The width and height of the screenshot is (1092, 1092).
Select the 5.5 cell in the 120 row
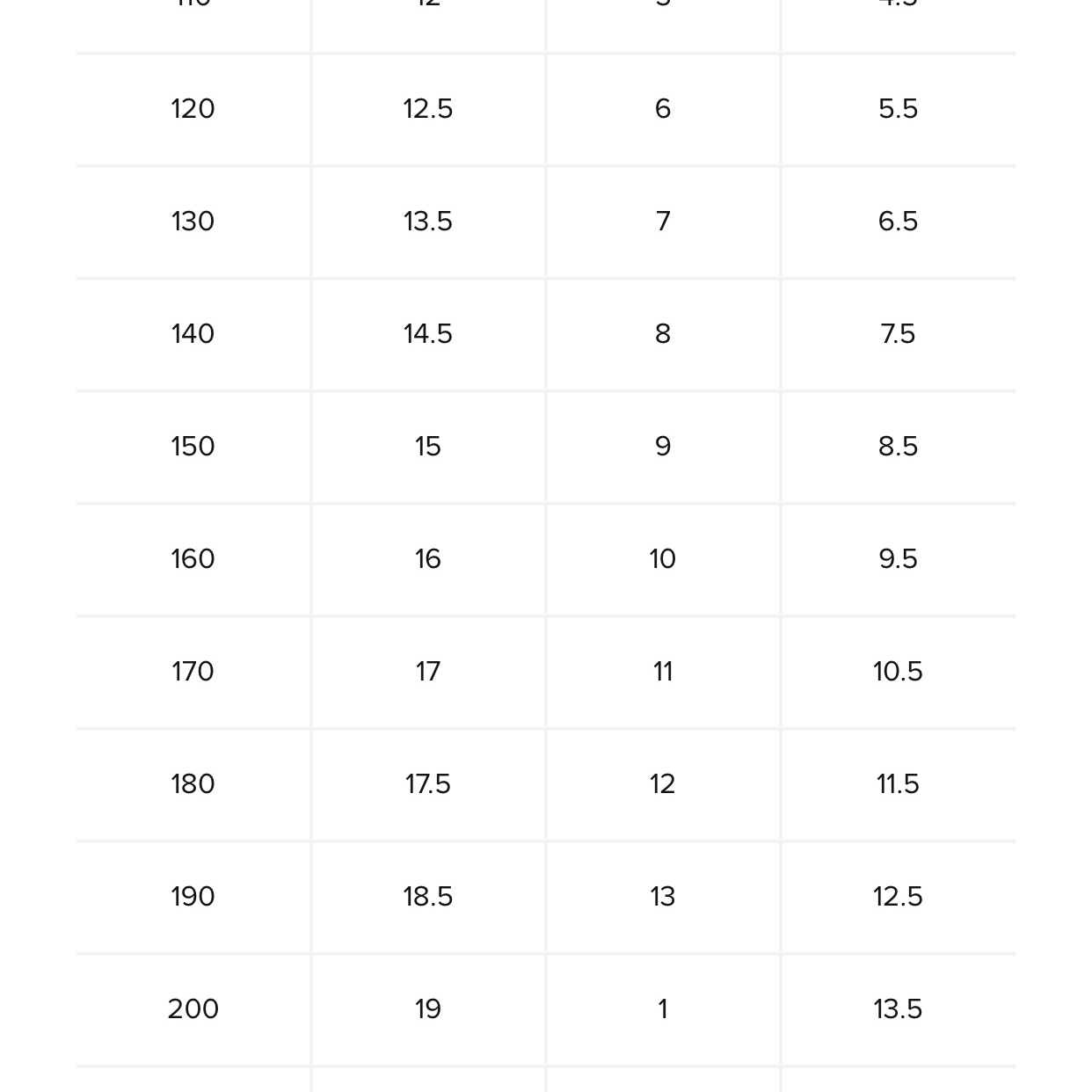pyautogui.click(x=898, y=109)
